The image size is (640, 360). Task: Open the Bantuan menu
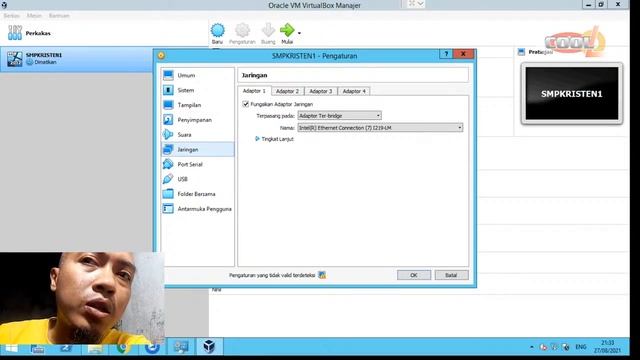[59, 16]
